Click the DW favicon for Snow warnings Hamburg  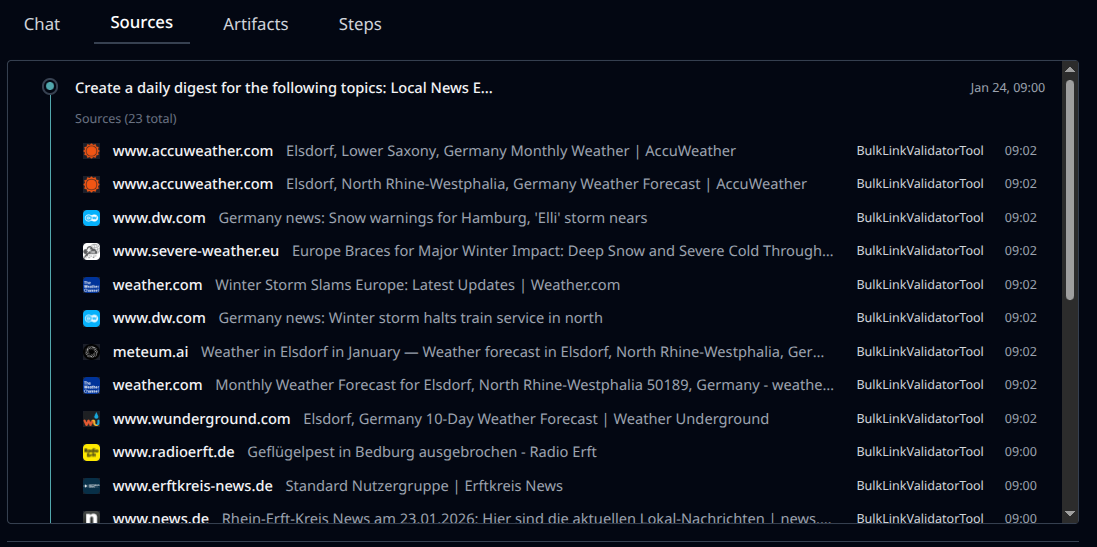91,218
